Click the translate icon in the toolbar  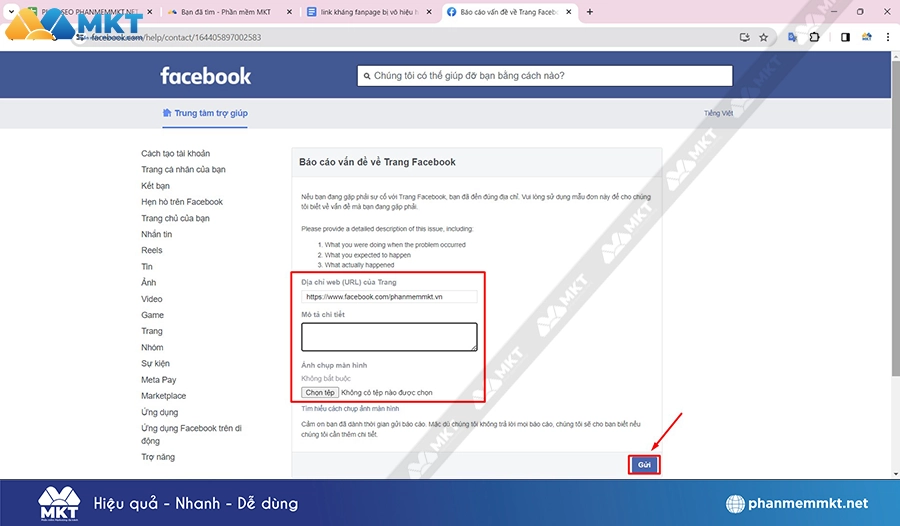pyautogui.click(x=792, y=37)
